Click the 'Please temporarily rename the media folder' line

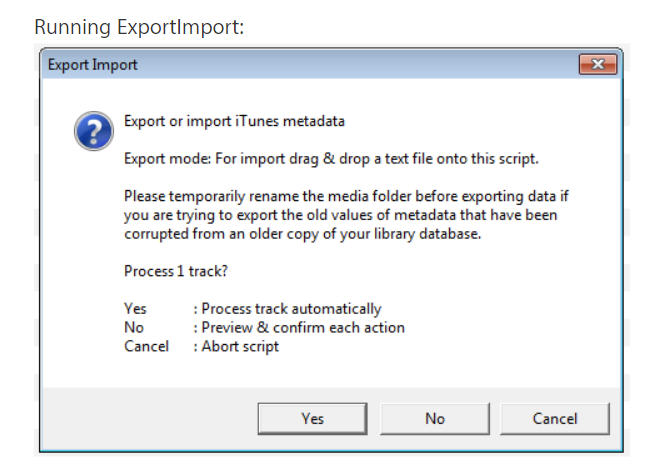(x=346, y=196)
